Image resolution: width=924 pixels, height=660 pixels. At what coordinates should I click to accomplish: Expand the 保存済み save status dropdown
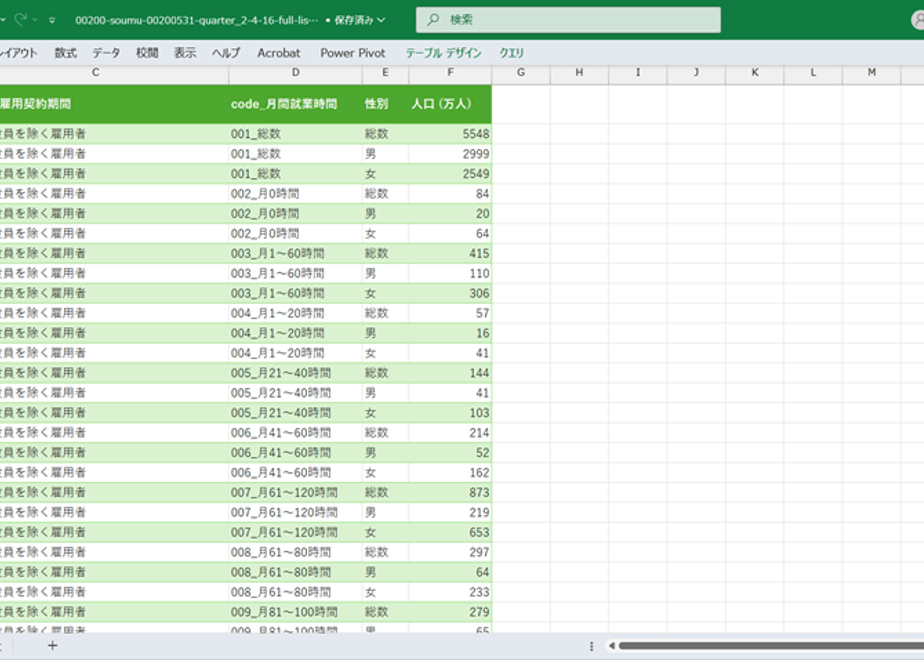(x=381, y=20)
